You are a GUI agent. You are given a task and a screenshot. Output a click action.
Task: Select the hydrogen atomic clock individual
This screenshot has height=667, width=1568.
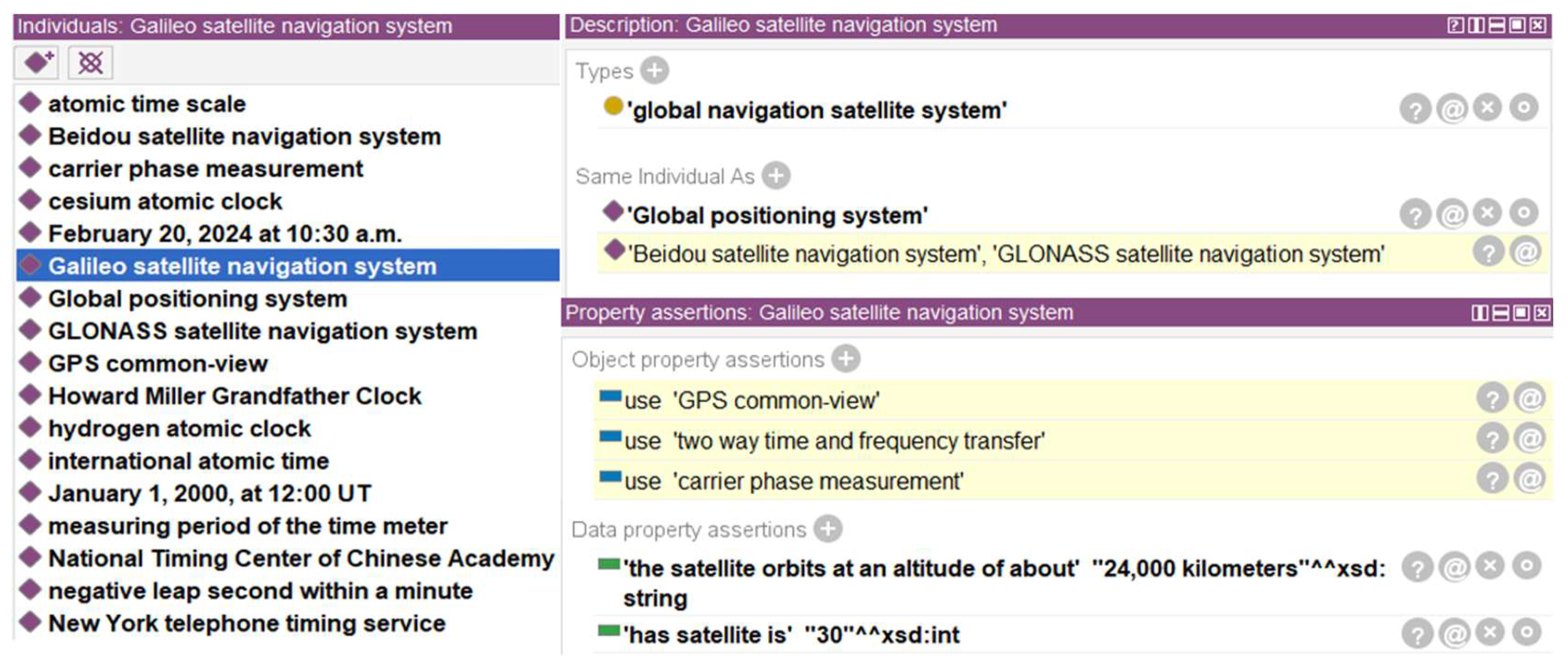(180, 428)
